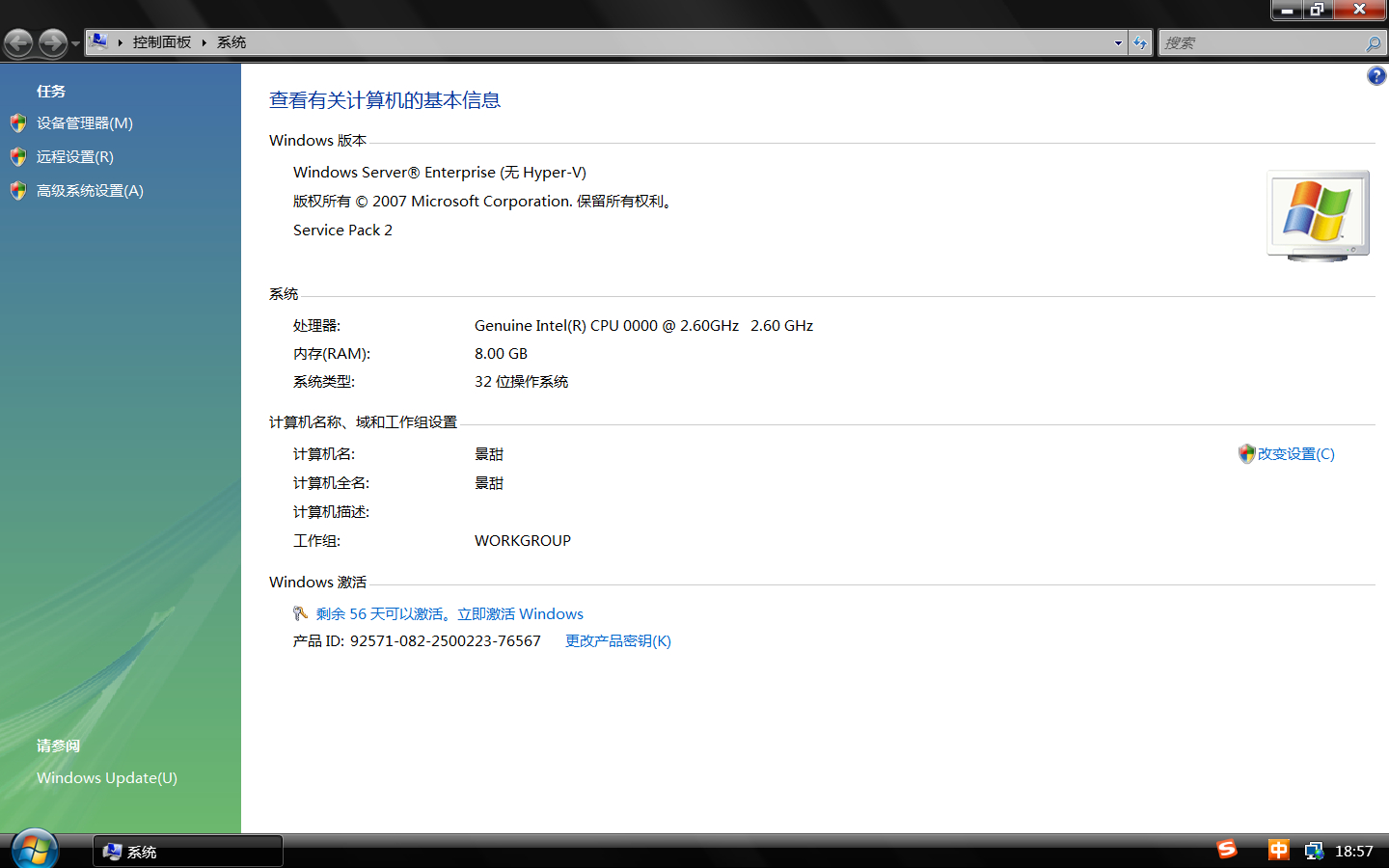
Task: Click 剩余 56 天可以激活。立即激活 Windows link
Action: pyautogui.click(x=449, y=614)
